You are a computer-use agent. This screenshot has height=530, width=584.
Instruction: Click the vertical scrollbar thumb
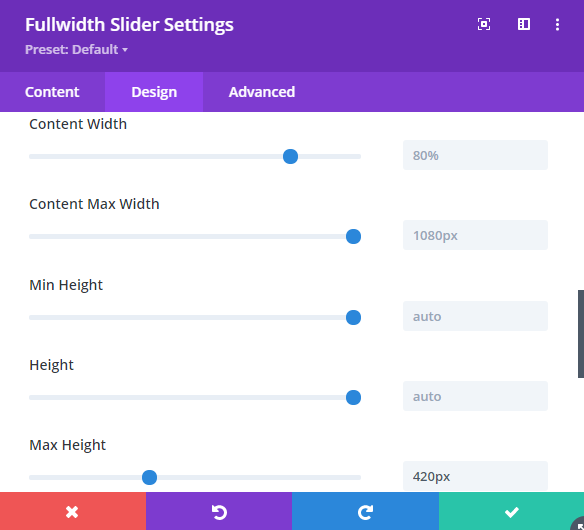coord(581,334)
